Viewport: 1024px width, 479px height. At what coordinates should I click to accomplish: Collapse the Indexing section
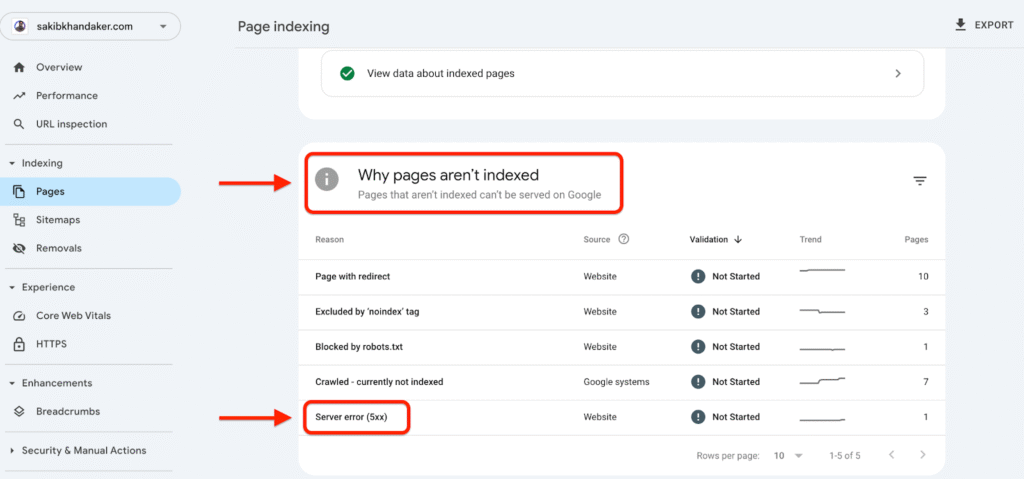pyautogui.click(x=12, y=163)
